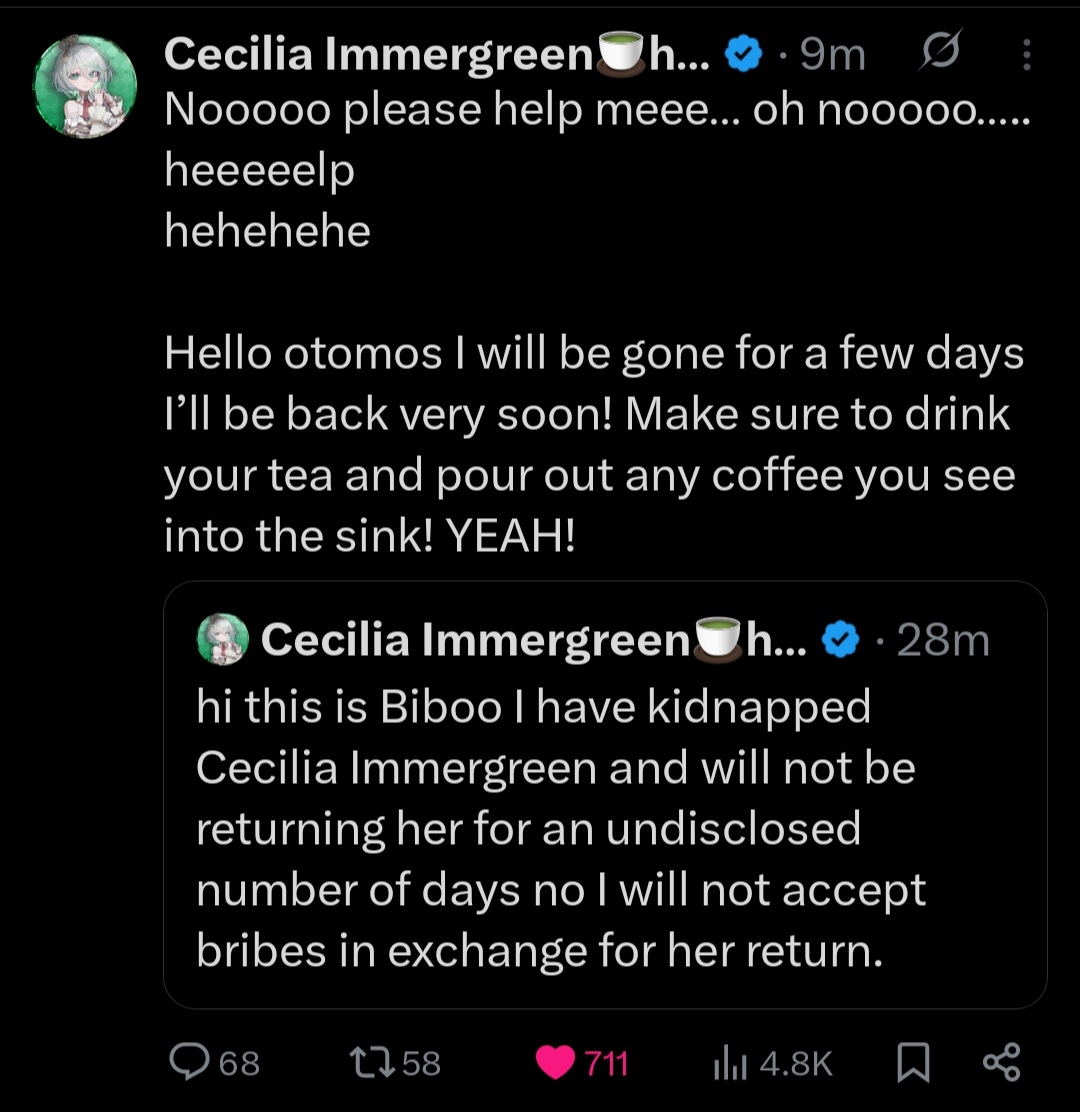Click the small avatar in quoted tweet

point(222,639)
